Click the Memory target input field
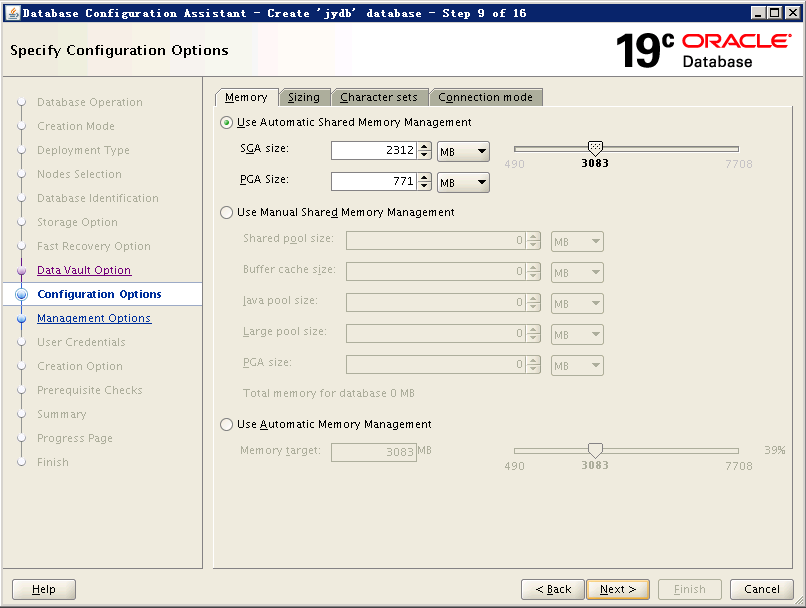Image resolution: width=806 pixels, height=608 pixels. pos(374,452)
